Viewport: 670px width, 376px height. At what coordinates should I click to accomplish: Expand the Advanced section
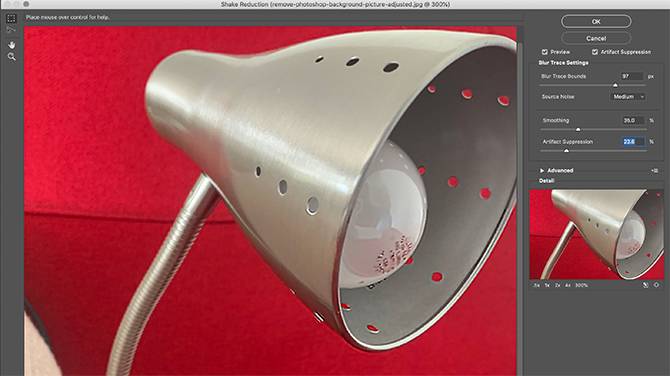[x=542, y=170]
